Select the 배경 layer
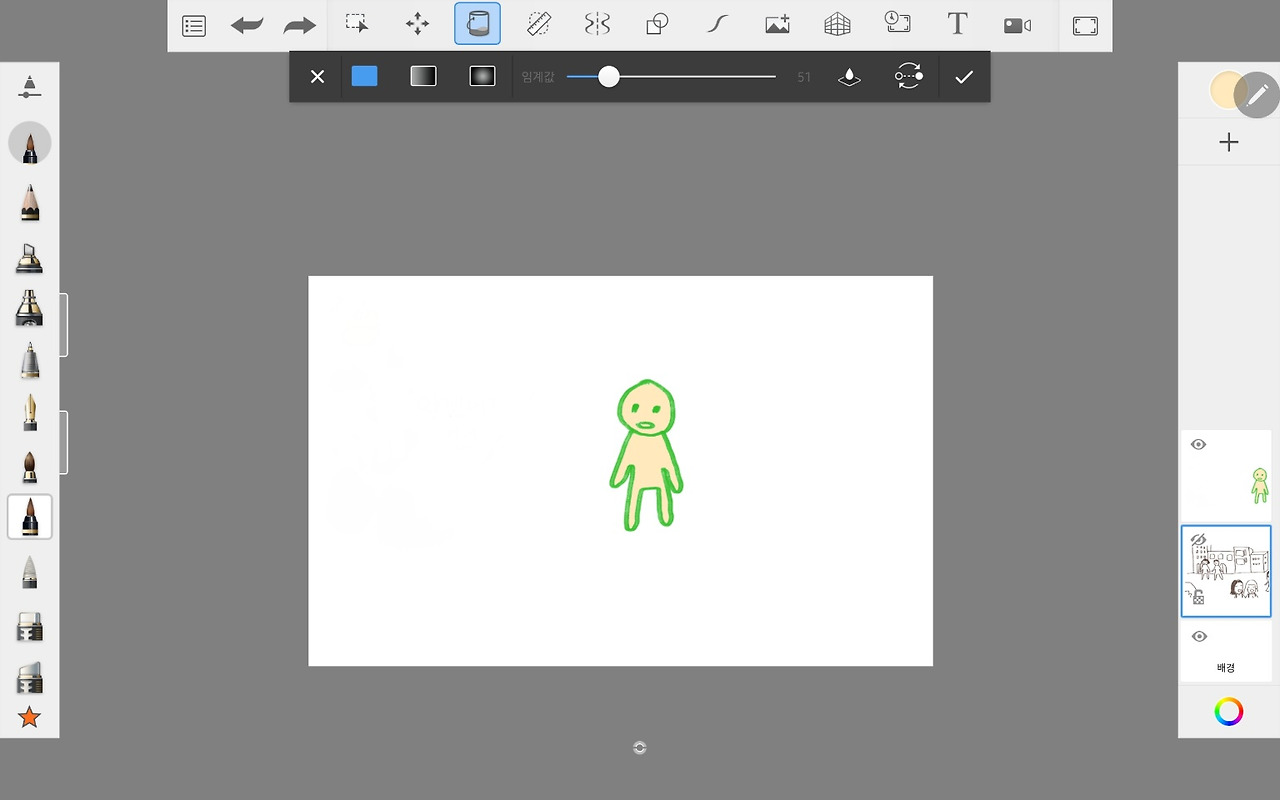The image size is (1280, 800). (1226, 652)
